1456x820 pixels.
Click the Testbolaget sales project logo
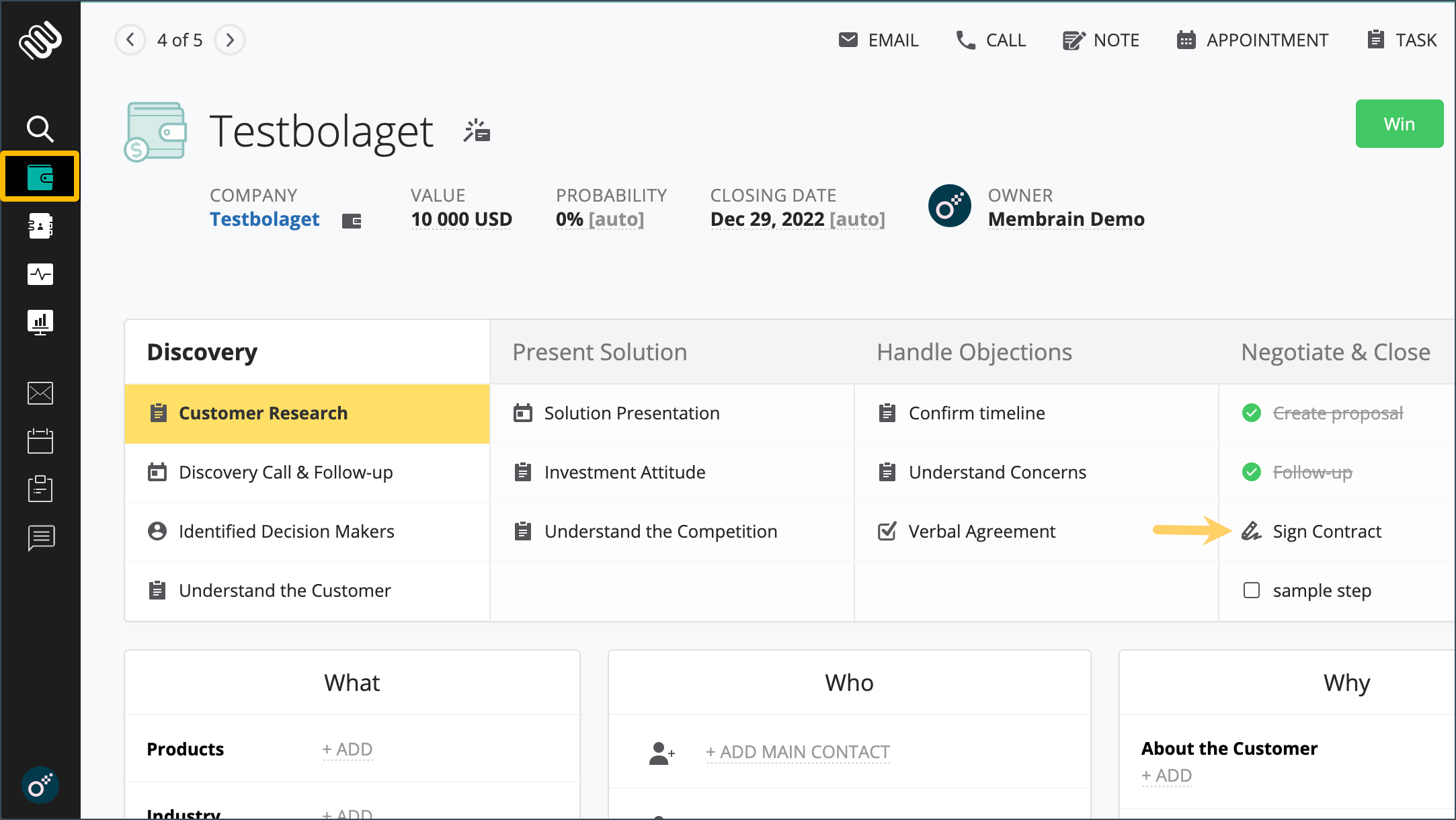pyautogui.click(x=156, y=132)
